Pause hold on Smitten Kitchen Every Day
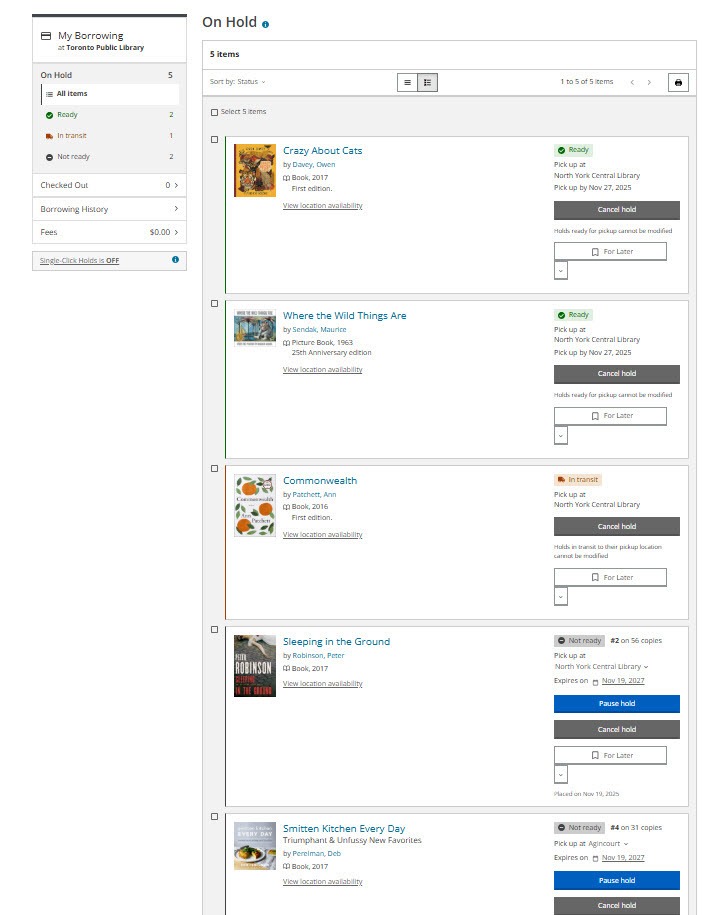724x915 pixels. 617,881
